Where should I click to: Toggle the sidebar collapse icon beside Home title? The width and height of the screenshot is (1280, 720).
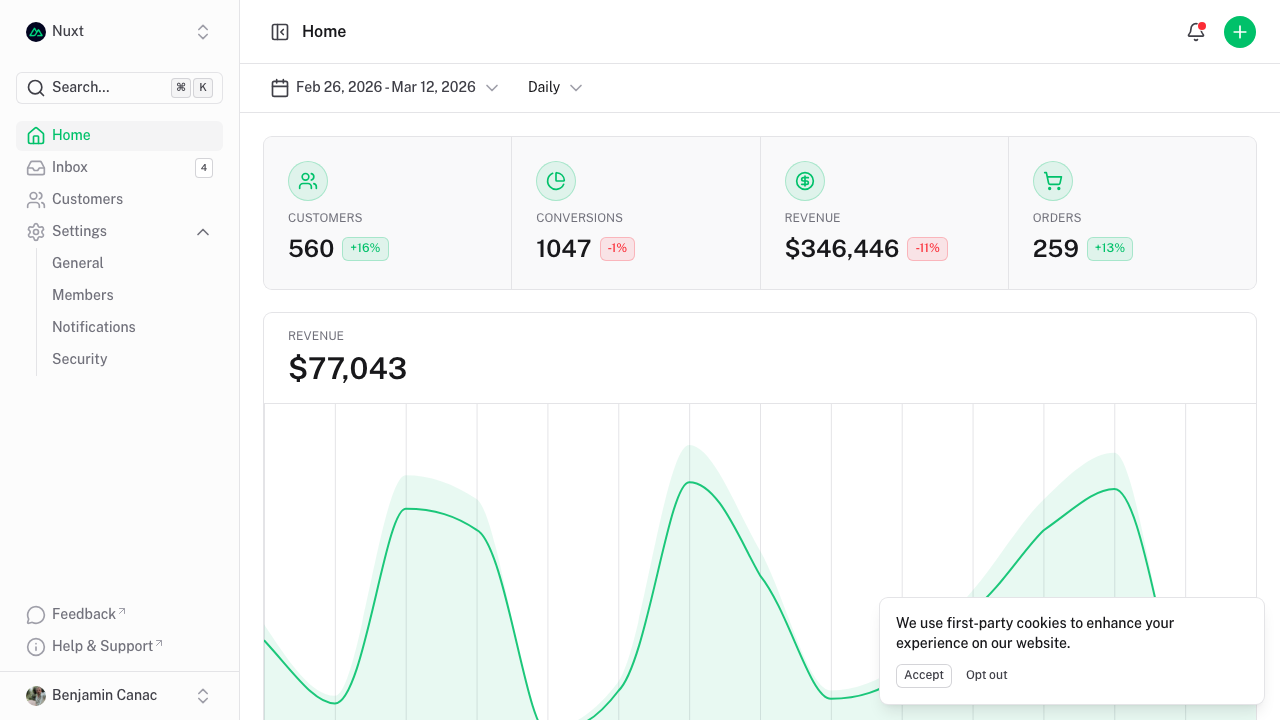[x=280, y=31]
